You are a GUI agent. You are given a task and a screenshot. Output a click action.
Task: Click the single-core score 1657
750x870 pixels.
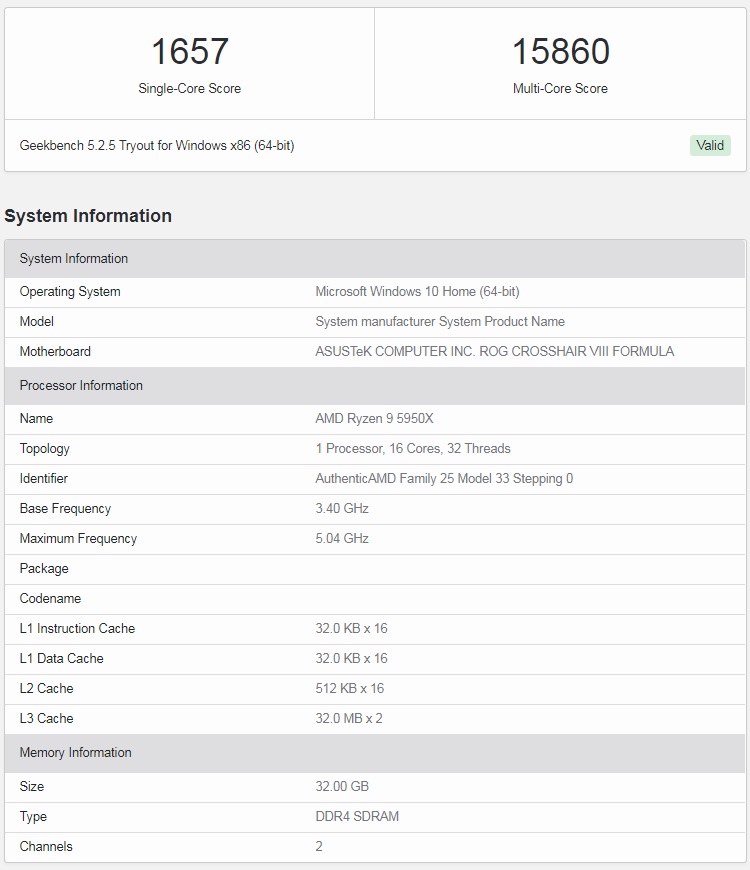190,52
